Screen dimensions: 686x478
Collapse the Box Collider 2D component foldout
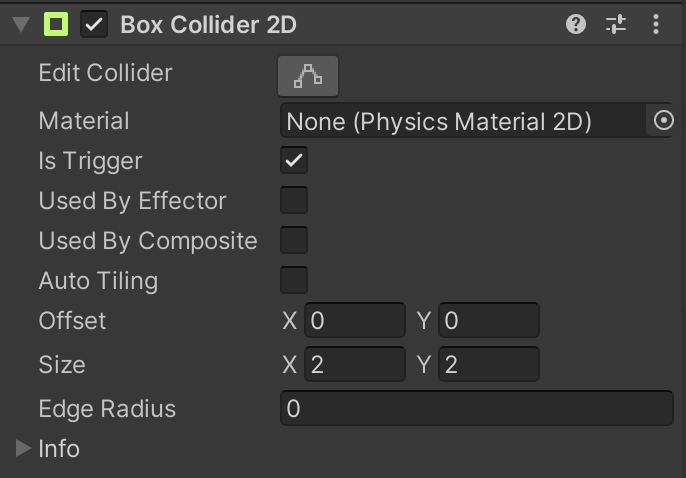pos(20,24)
